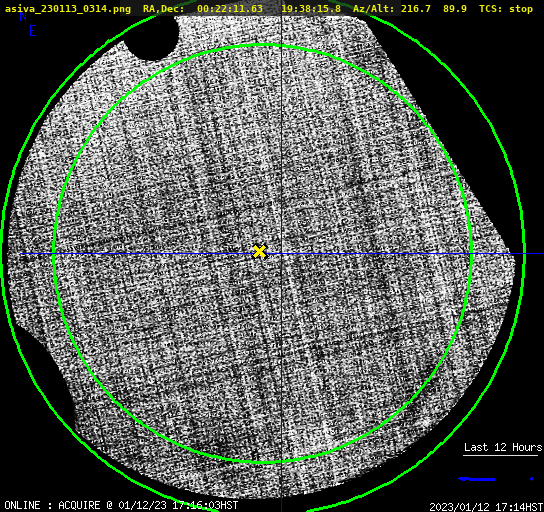
Task: Click the Dec value 19:38:15.8
Action: click(x=311, y=8)
